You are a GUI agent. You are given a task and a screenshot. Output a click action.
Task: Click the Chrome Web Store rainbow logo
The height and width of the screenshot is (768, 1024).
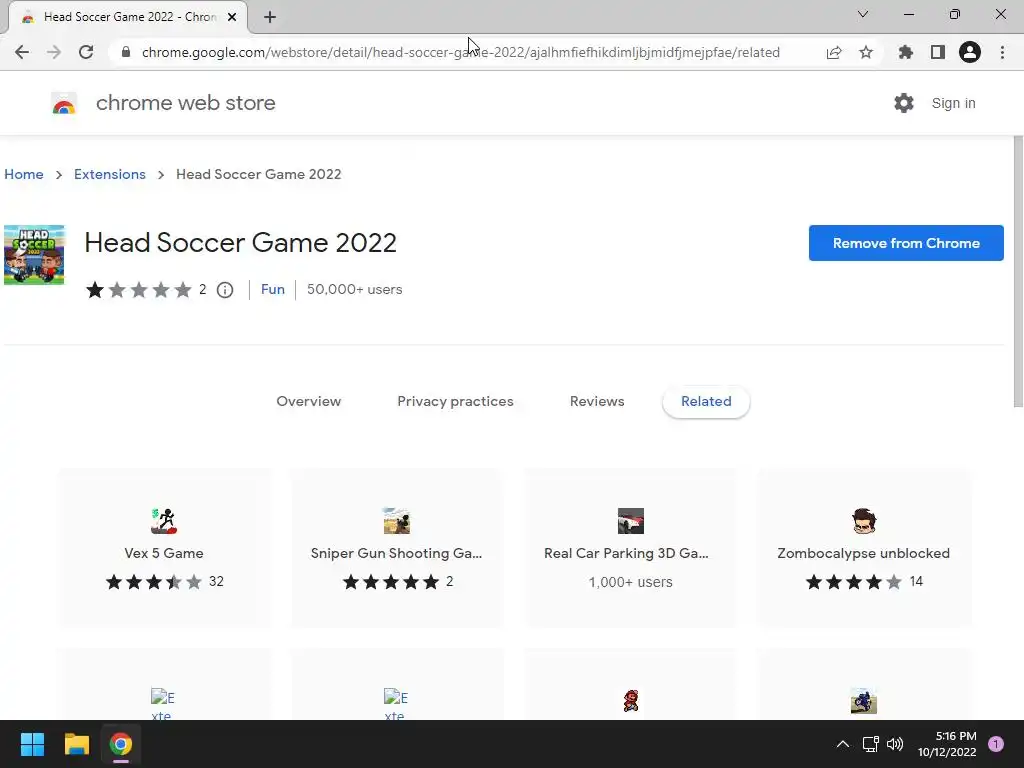64,103
